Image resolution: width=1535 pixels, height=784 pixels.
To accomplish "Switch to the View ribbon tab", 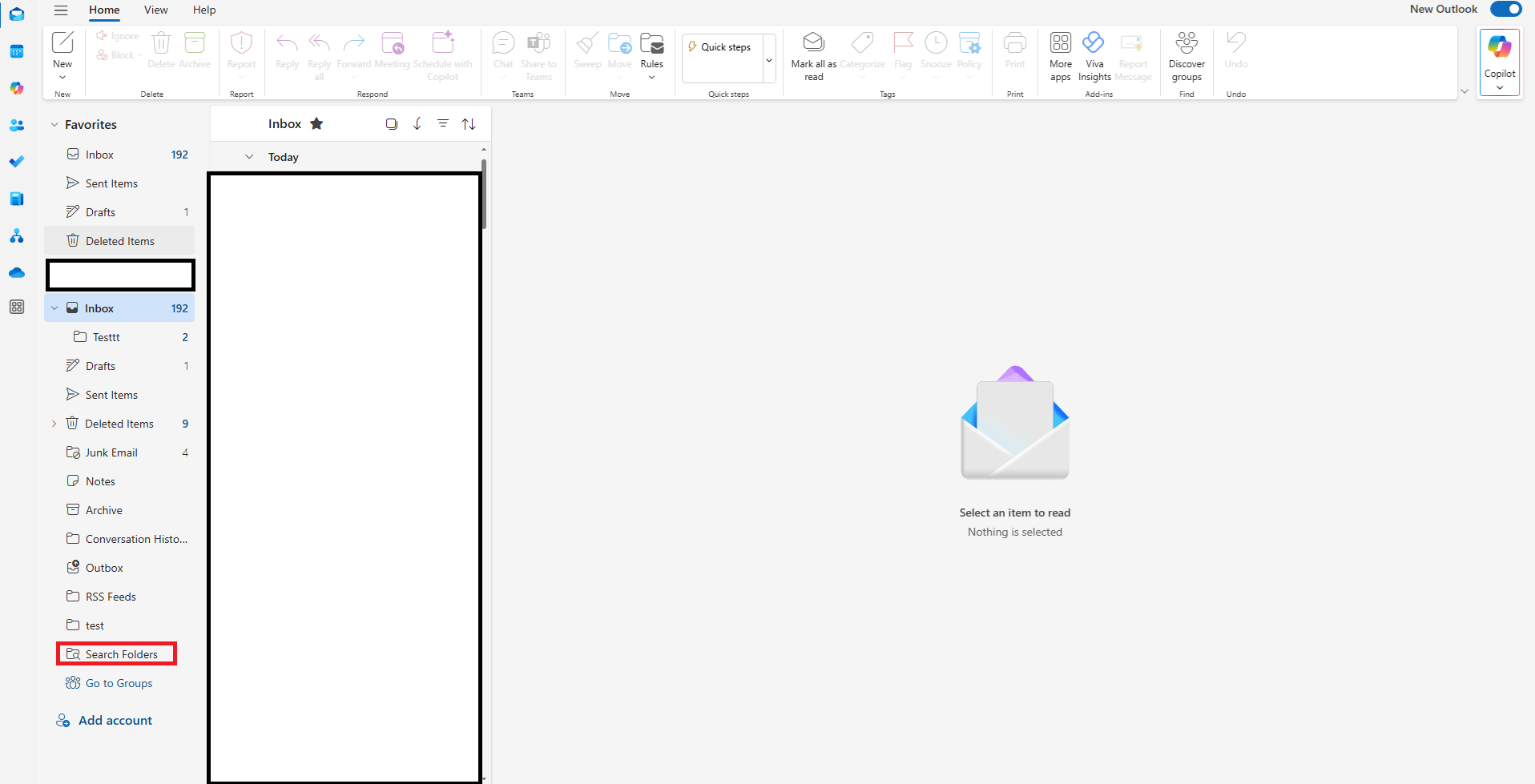I will (155, 10).
